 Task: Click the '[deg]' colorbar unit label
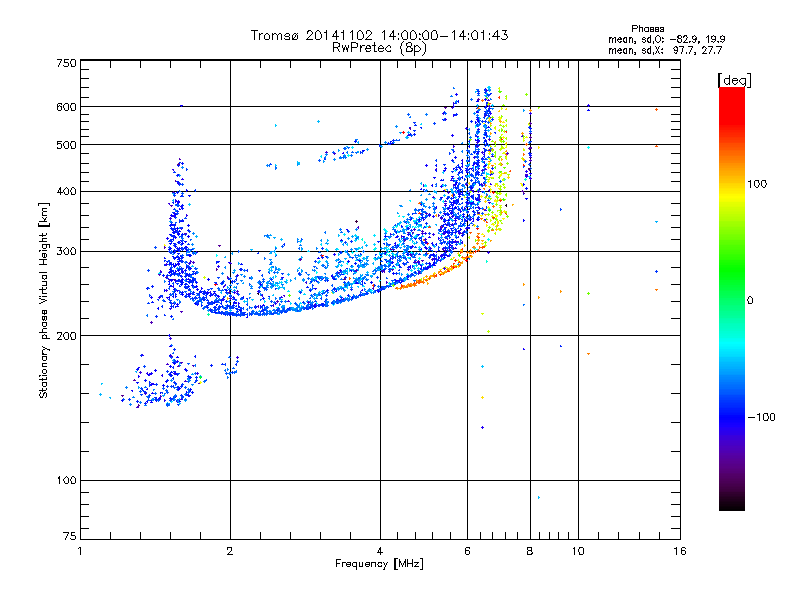click(x=734, y=80)
